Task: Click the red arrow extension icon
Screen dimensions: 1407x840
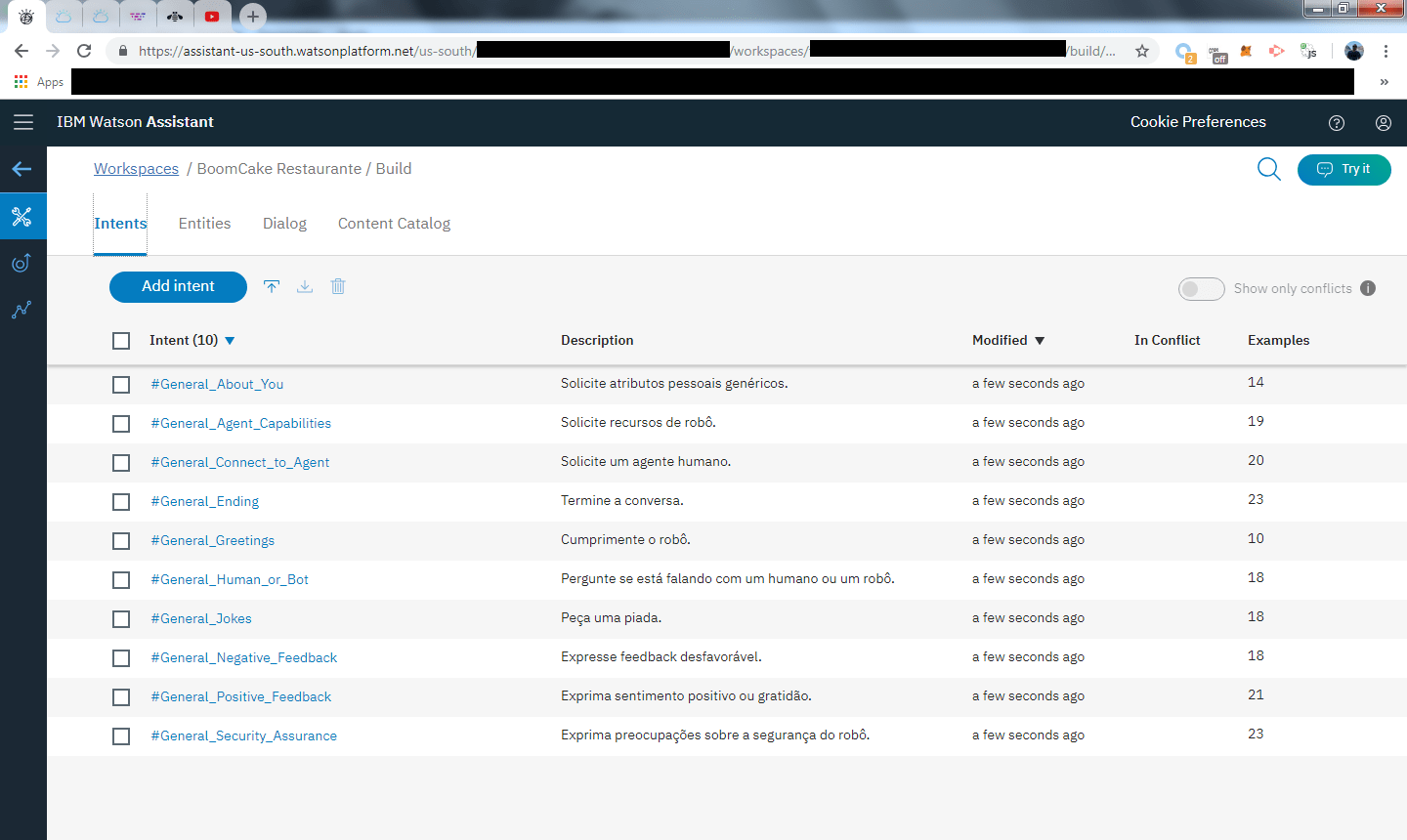Action: point(1277,51)
